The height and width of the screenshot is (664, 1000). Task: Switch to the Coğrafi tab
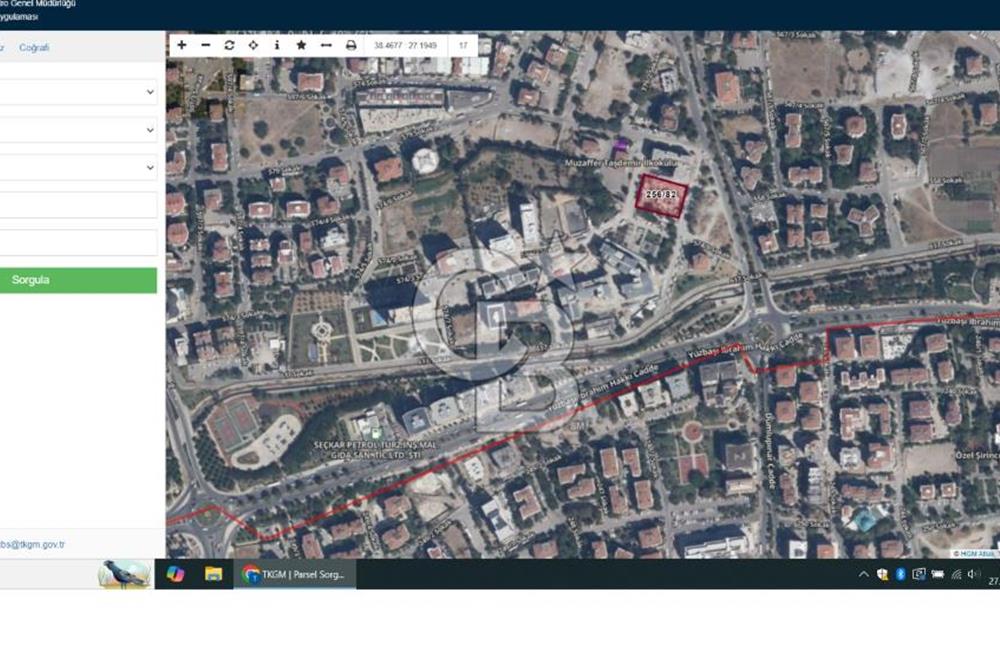pyautogui.click(x=34, y=48)
